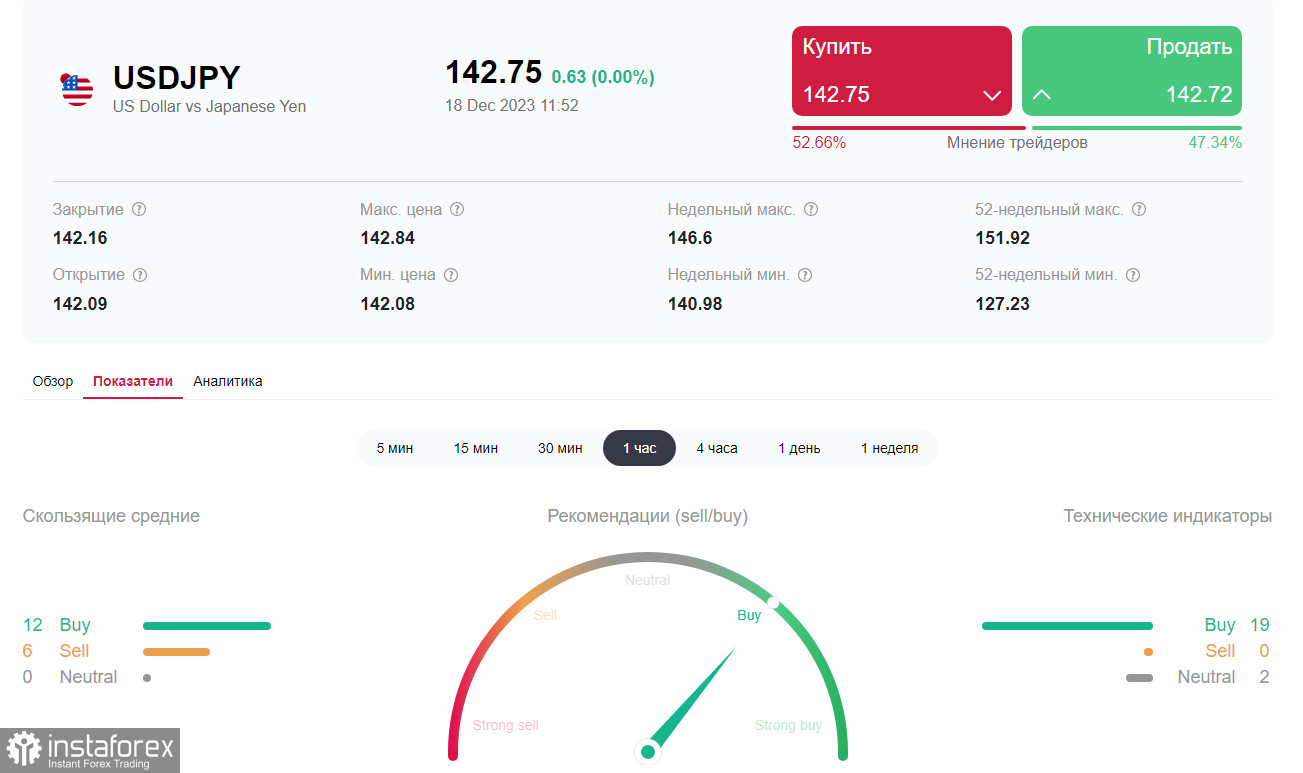Click the 146.6 weekly high value
Viewport: 1303px width, 773px height.
click(x=690, y=238)
